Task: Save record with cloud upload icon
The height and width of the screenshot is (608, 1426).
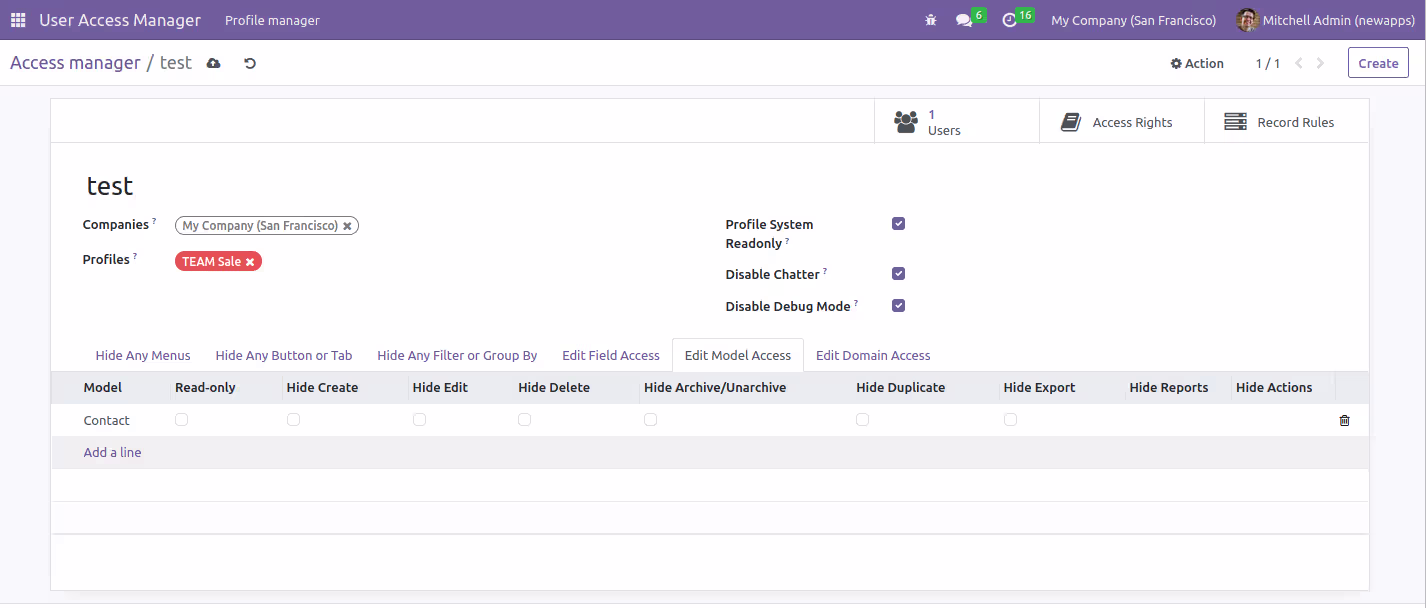Action: click(x=213, y=63)
